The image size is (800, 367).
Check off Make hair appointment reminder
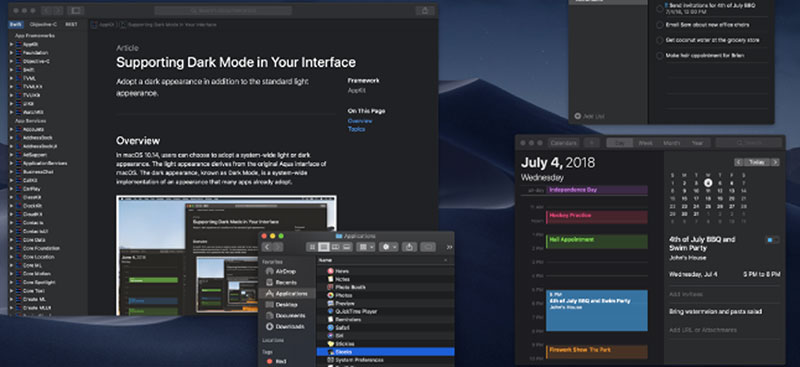pos(660,56)
